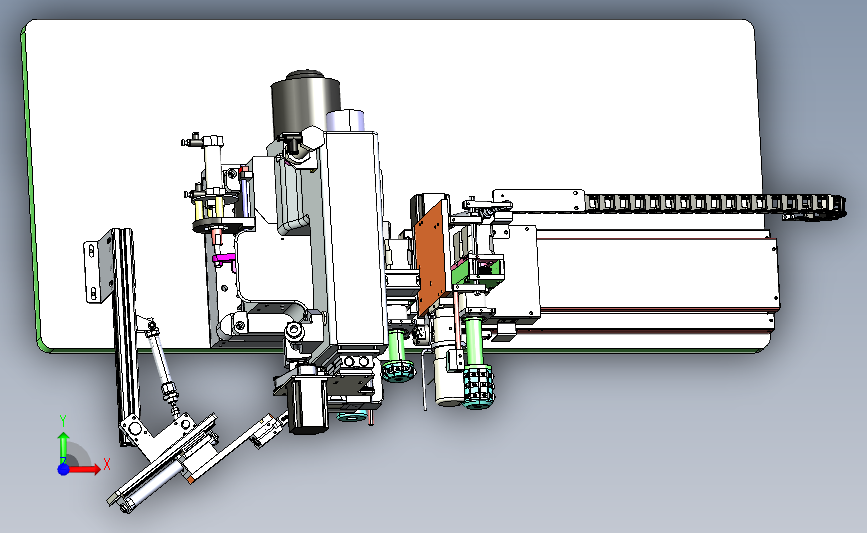The image size is (867, 533).
Task: Select the black stepper motor at bottom
Action: click(307, 404)
